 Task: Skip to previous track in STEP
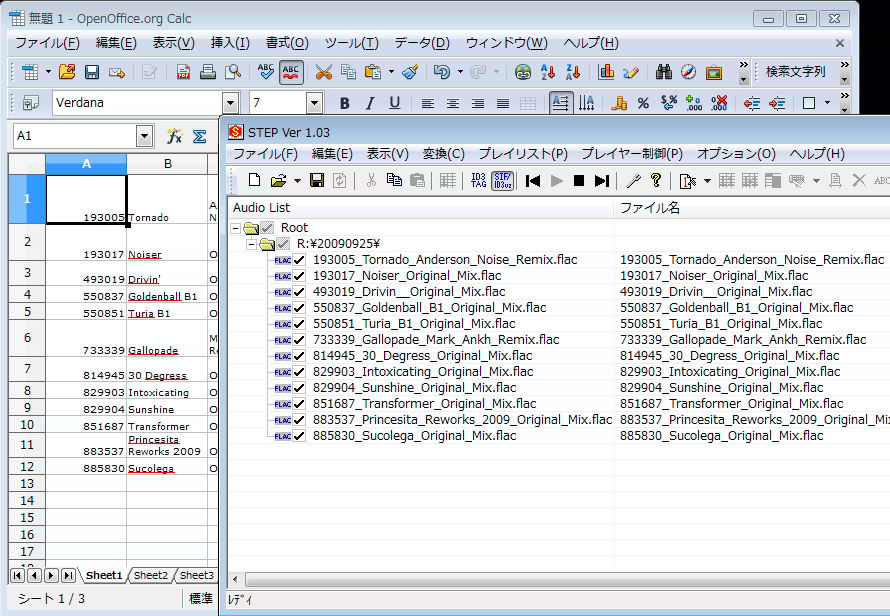point(532,181)
